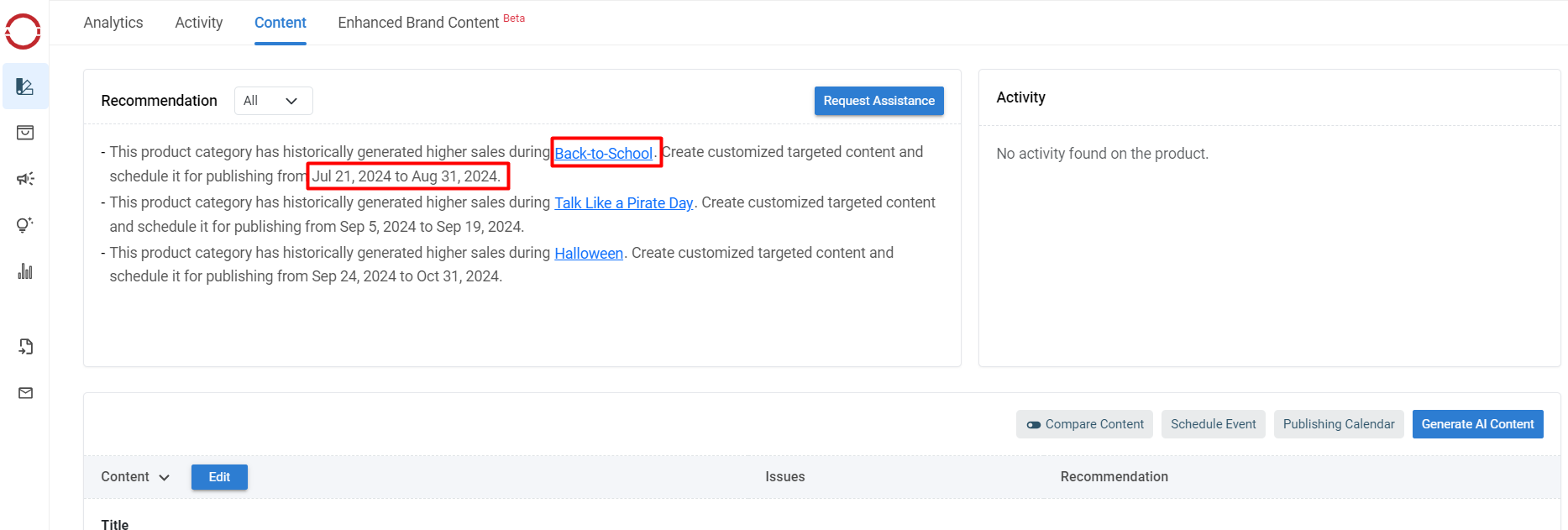Follow the Back-to-School link
Image resolution: width=1568 pixels, height=530 pixels.
(604, 153)
